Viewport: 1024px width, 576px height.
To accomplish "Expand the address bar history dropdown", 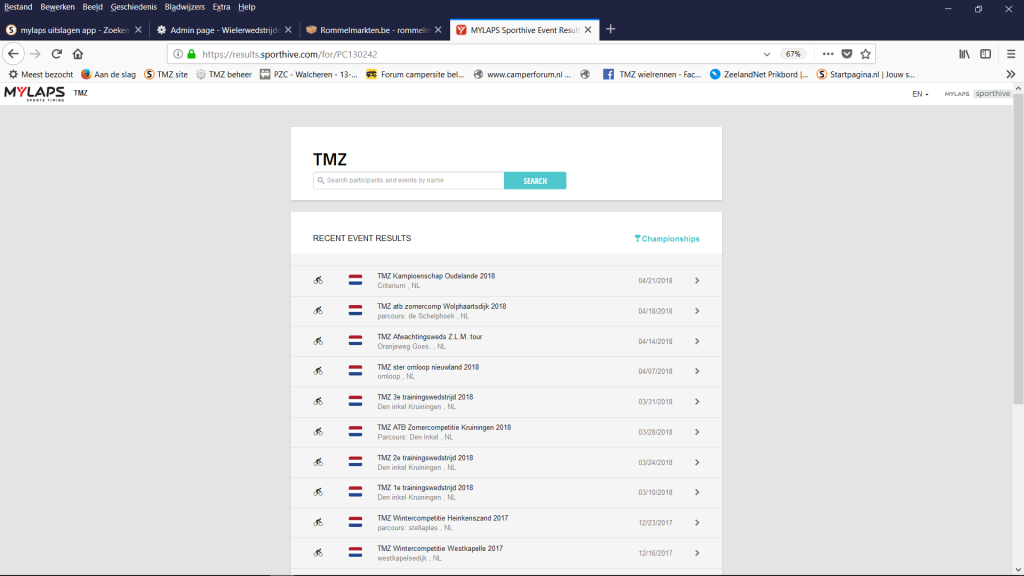I will coord(767,54).
